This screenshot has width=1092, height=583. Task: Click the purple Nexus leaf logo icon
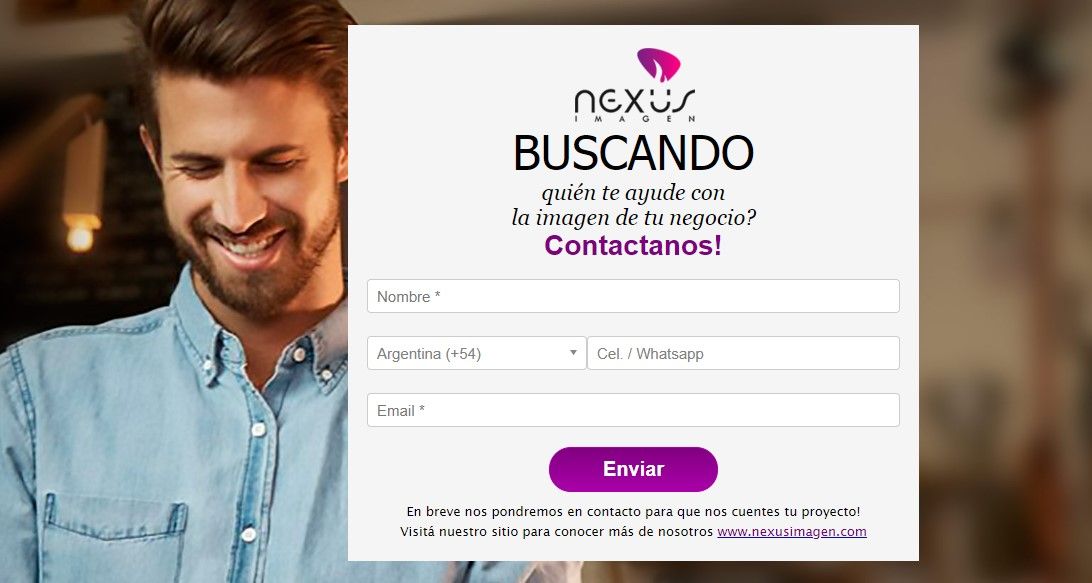tap(658, 64)
